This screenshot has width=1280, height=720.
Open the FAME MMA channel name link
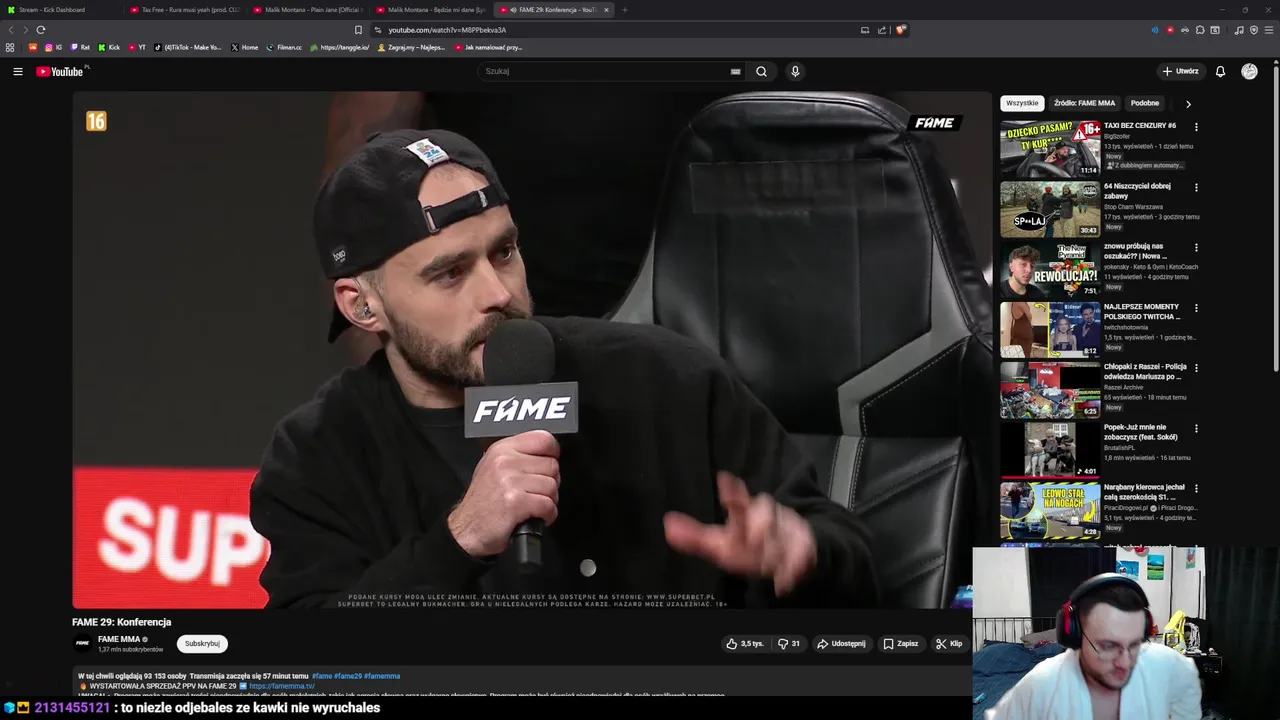click(x=119, y=639)
